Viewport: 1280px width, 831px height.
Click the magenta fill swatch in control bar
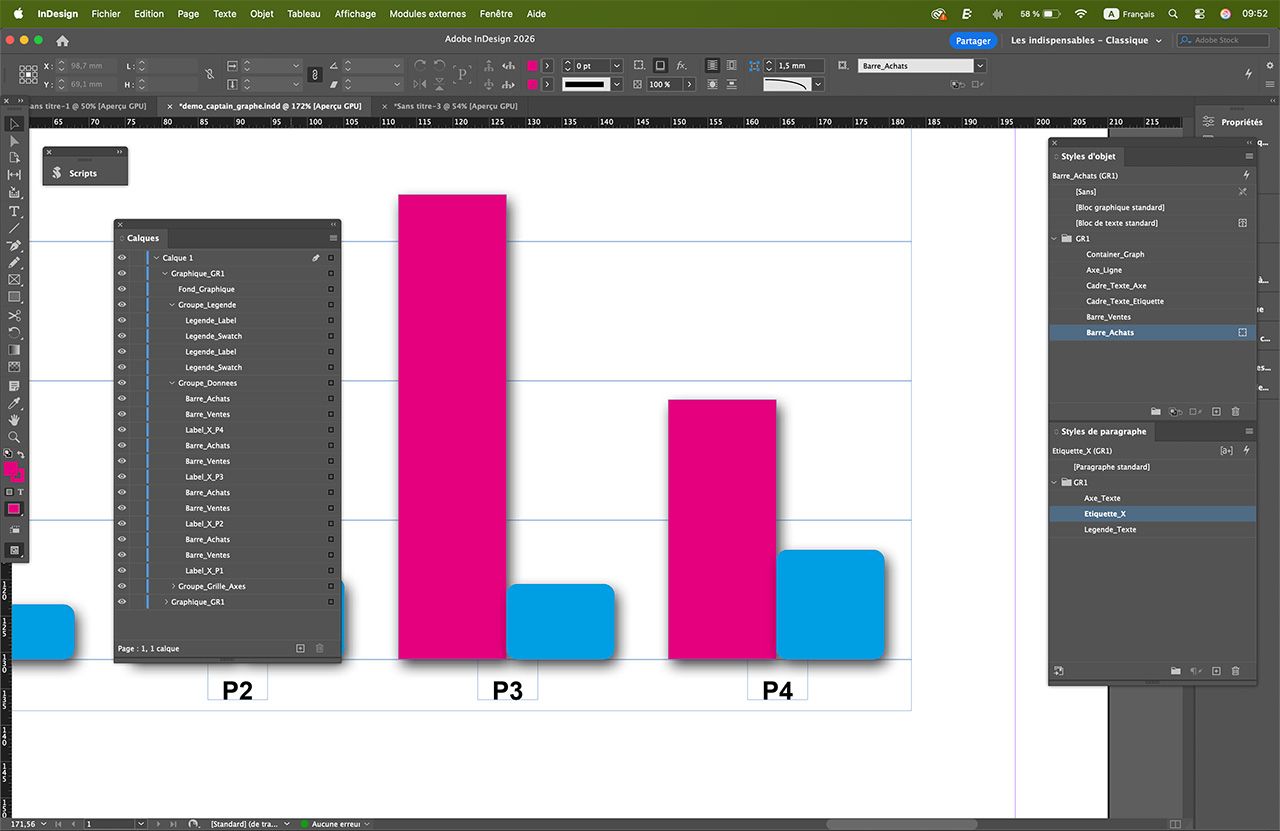(x=533, y=66)
